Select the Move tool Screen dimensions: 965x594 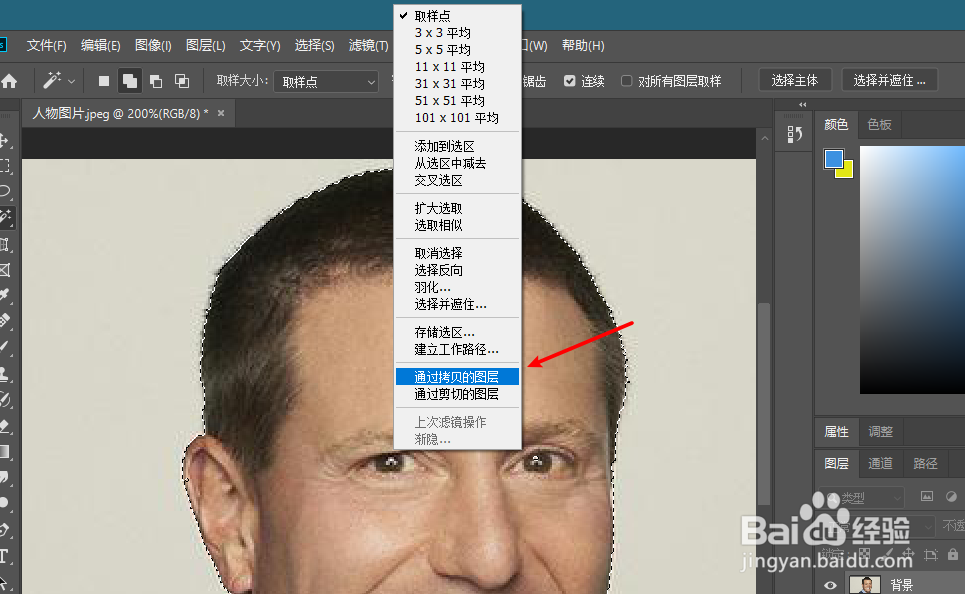click(9, 139)
